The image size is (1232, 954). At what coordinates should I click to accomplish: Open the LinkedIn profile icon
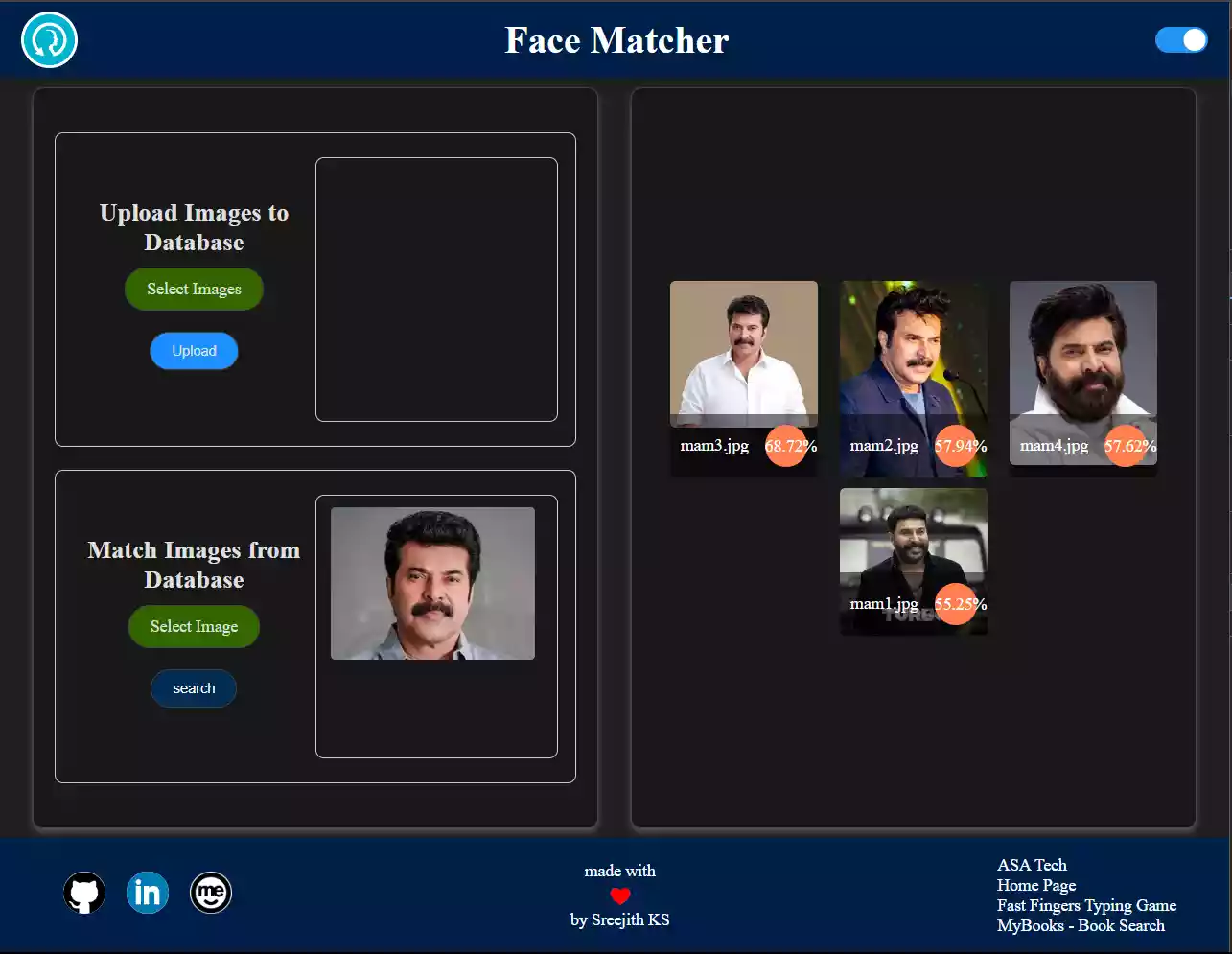click(x=148, y=893)
